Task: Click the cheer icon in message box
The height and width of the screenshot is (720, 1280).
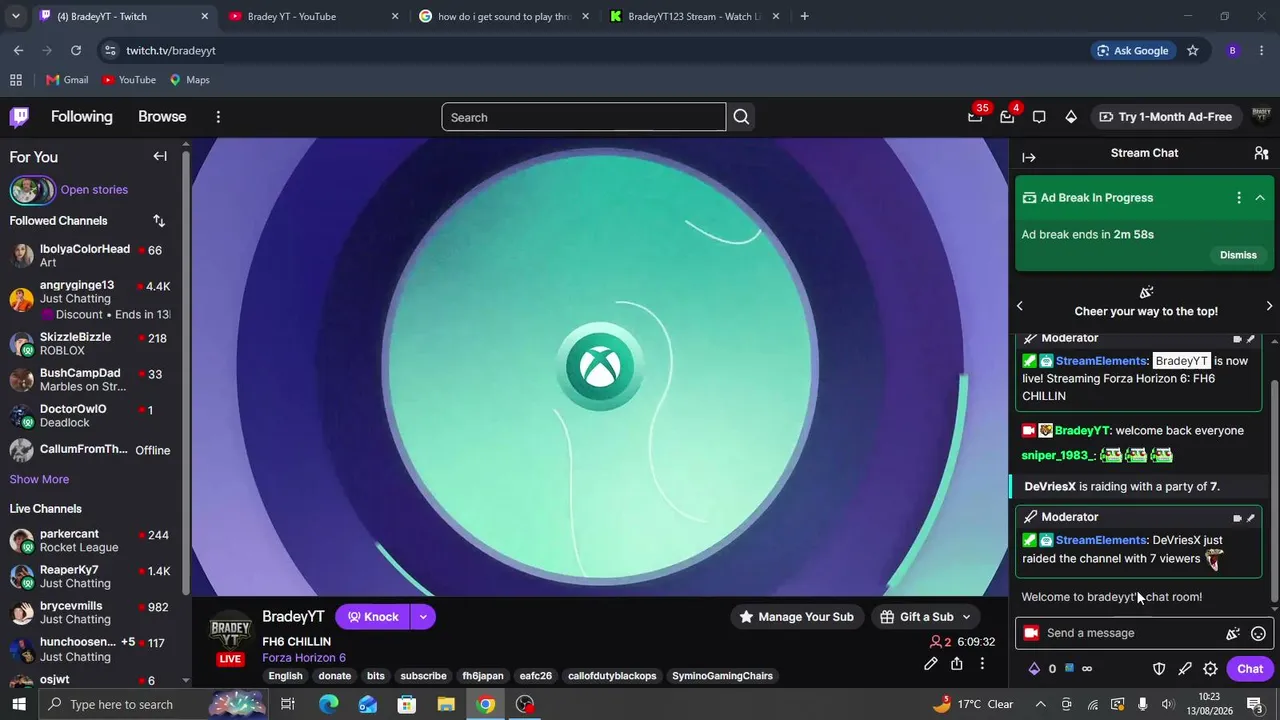Action: click(x=1233, y=633)
